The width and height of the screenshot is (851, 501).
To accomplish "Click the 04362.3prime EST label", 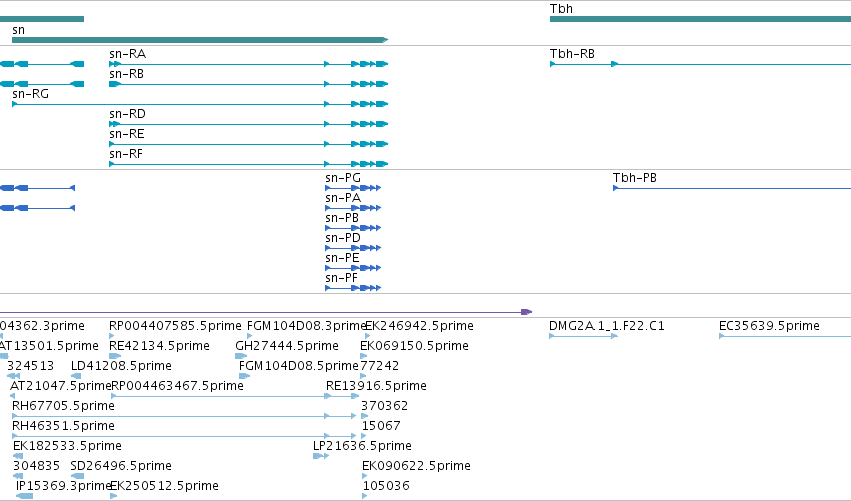I will click(x=42, y=326).
